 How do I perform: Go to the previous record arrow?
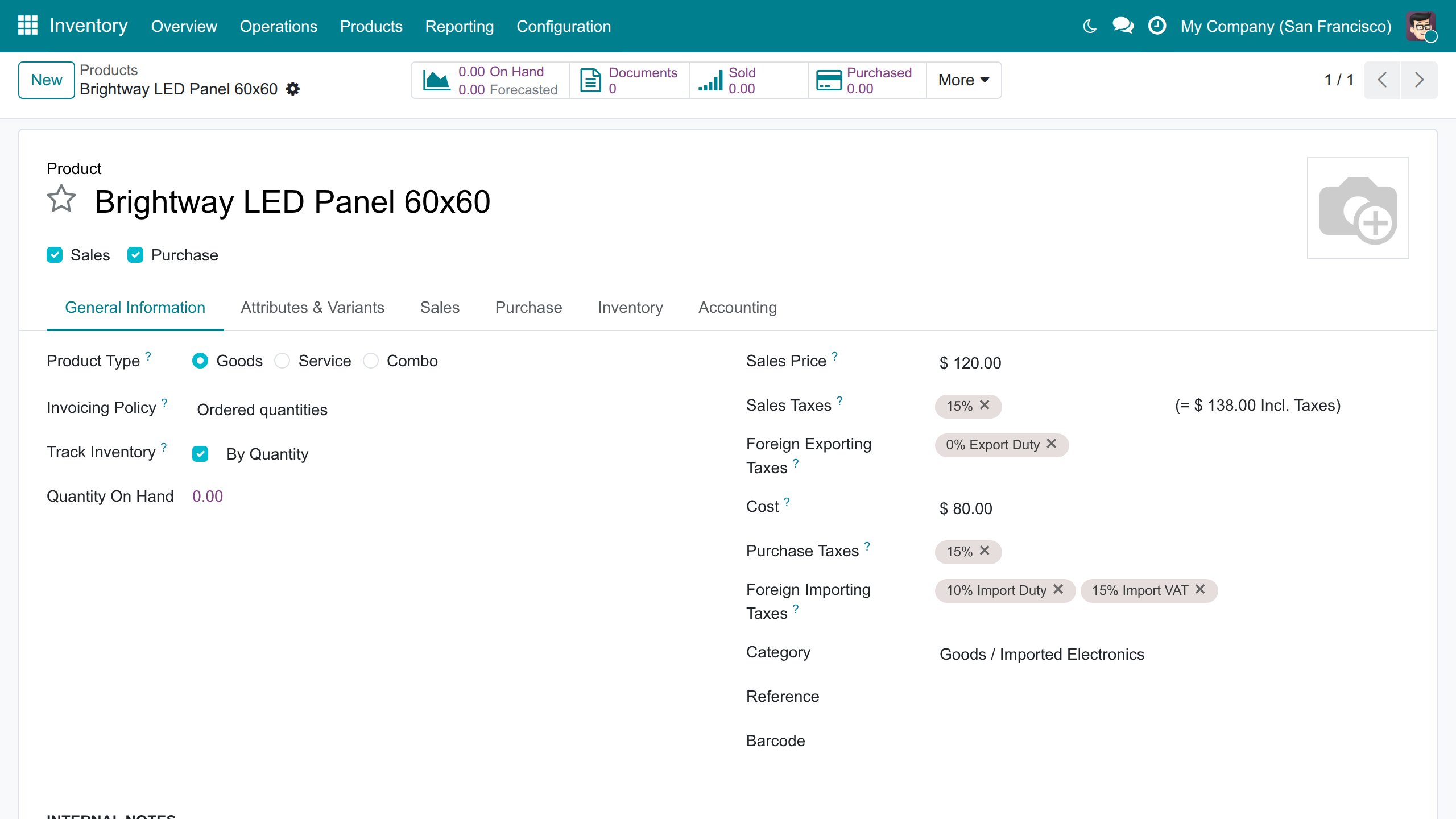(x=1382, y=80)
